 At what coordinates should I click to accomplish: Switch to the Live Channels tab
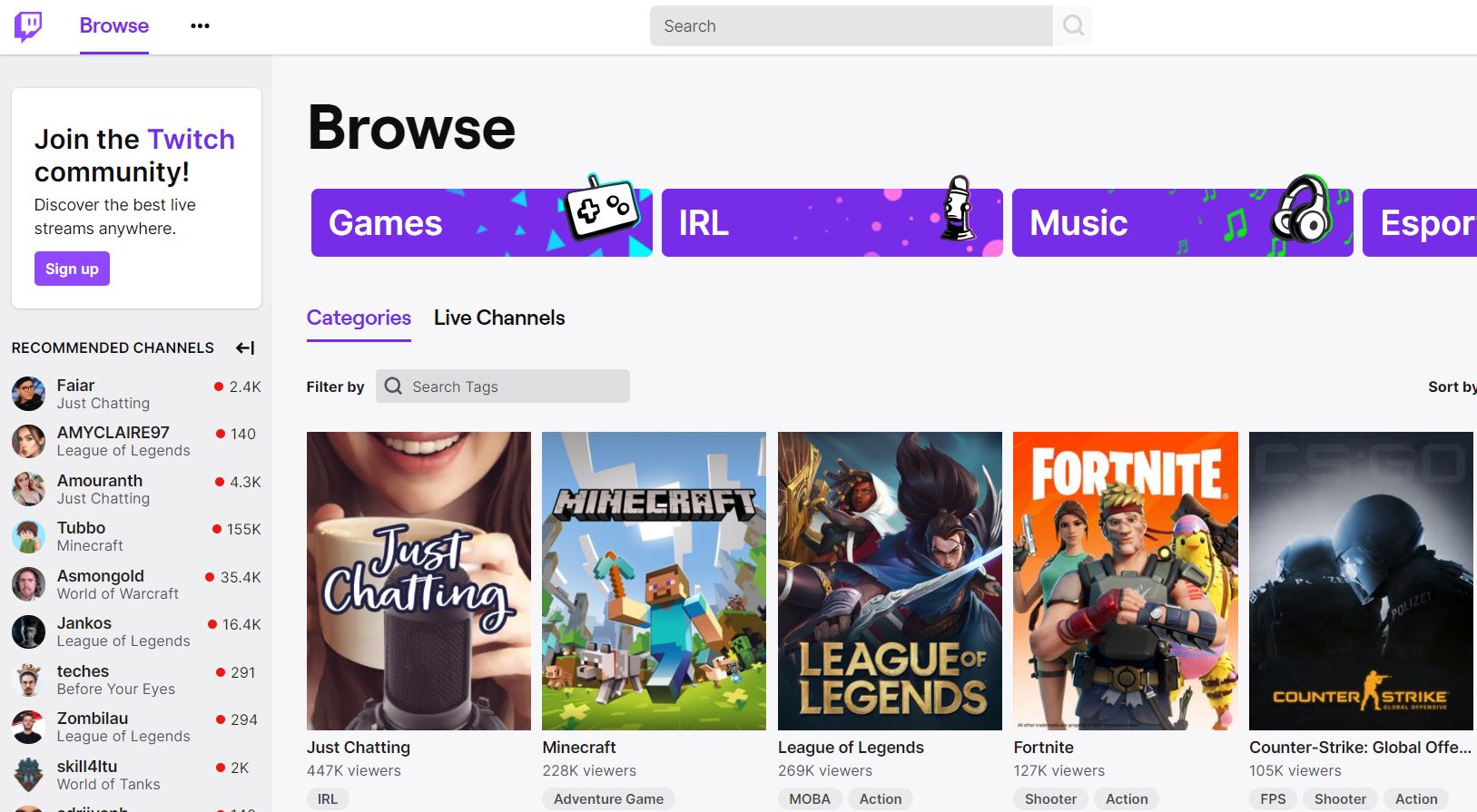[x=499, y=318]
